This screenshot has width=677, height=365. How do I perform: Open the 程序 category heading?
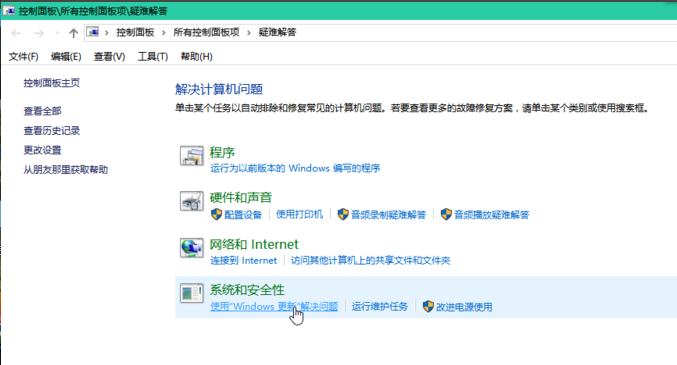point(222,152)
